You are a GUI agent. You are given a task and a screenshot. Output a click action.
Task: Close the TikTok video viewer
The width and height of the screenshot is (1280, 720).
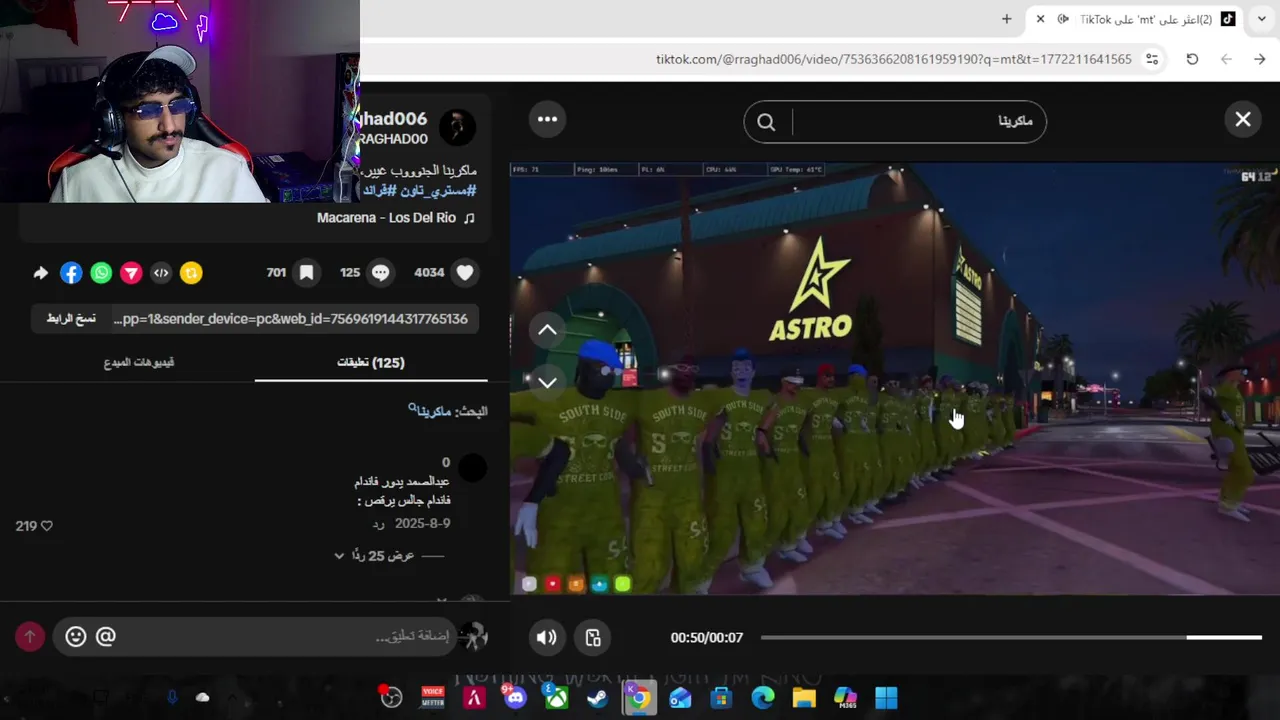tap(1243, 119)
